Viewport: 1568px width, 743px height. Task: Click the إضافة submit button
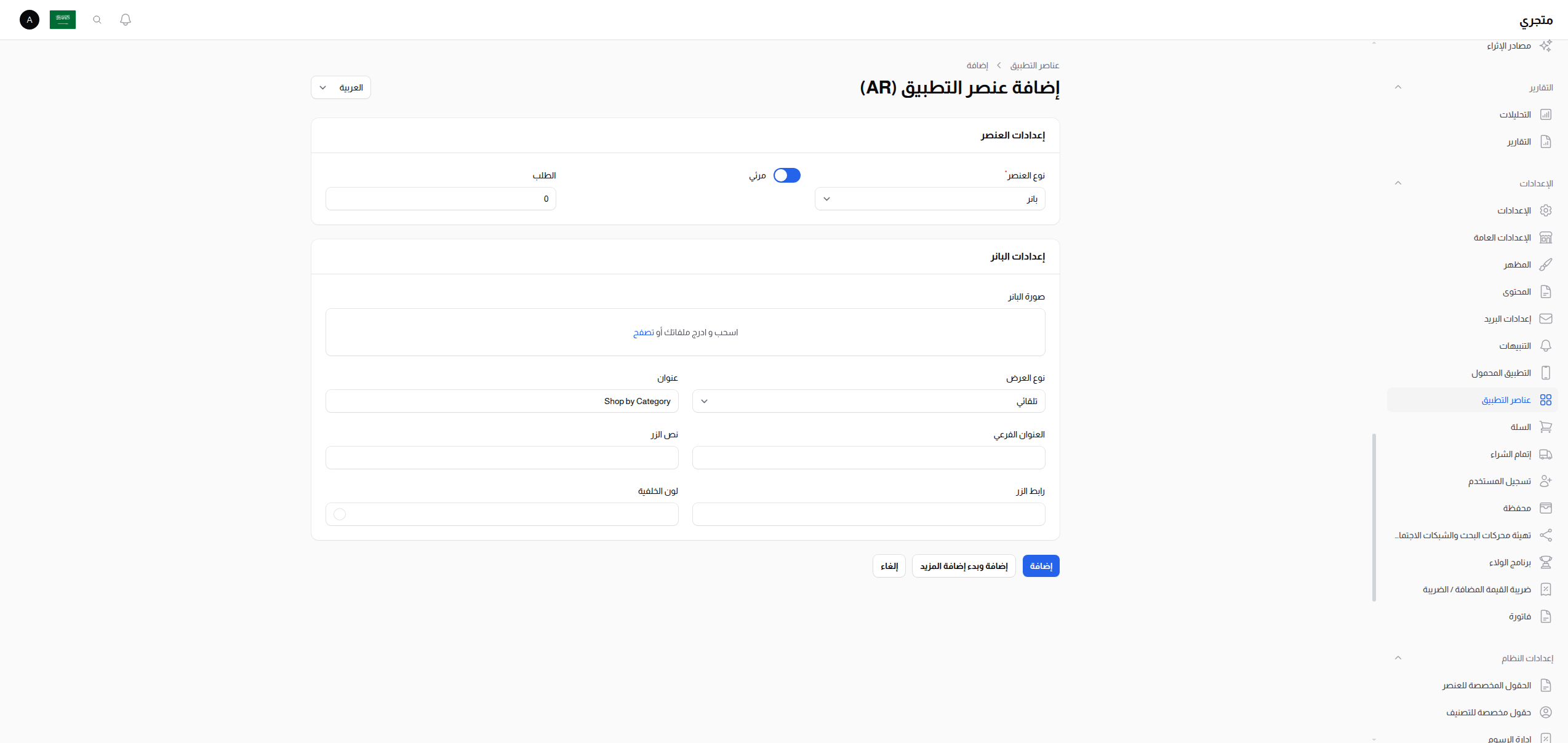tap(1041, 566)
